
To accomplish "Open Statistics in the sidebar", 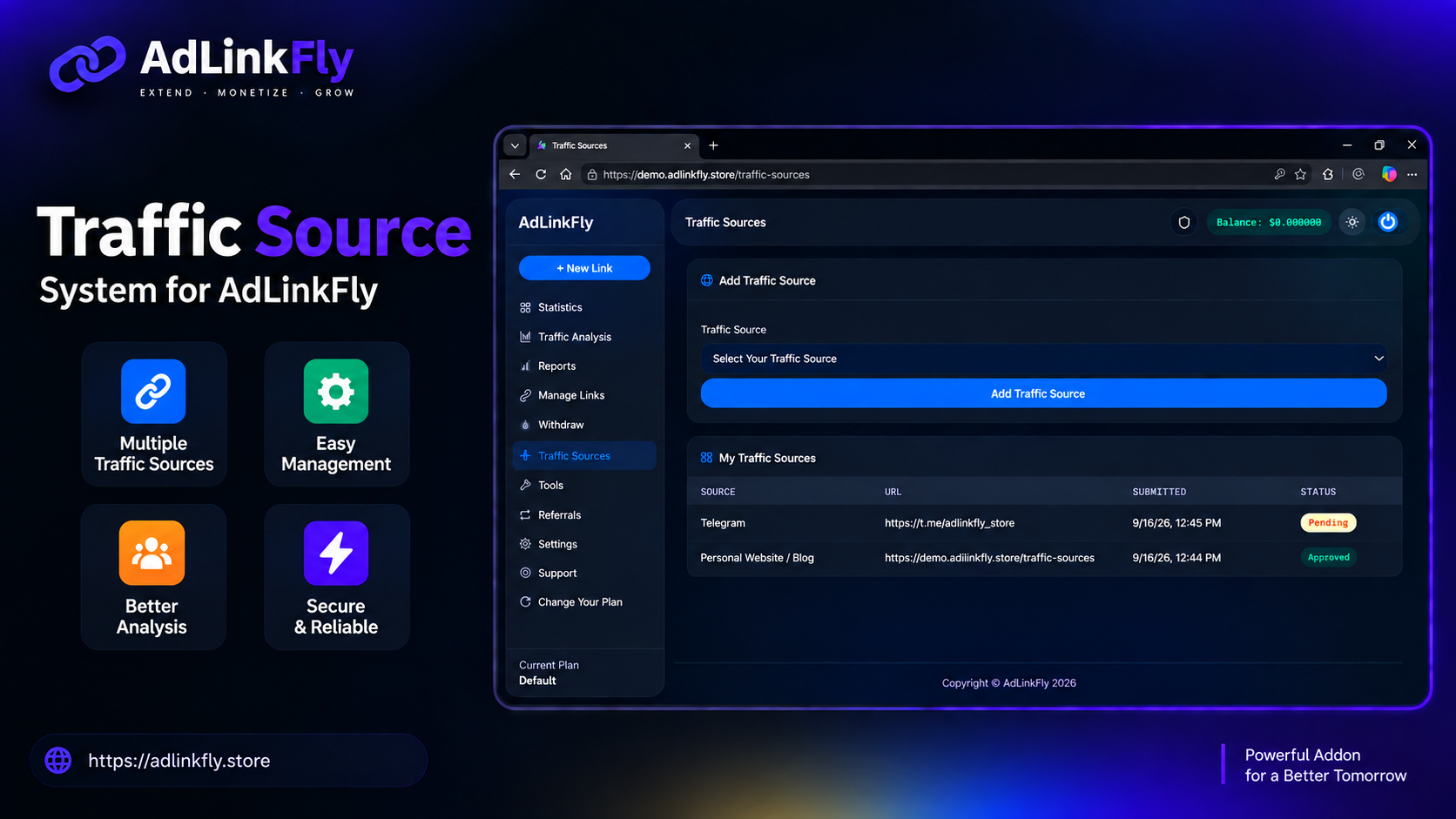I will click(584, 307).
